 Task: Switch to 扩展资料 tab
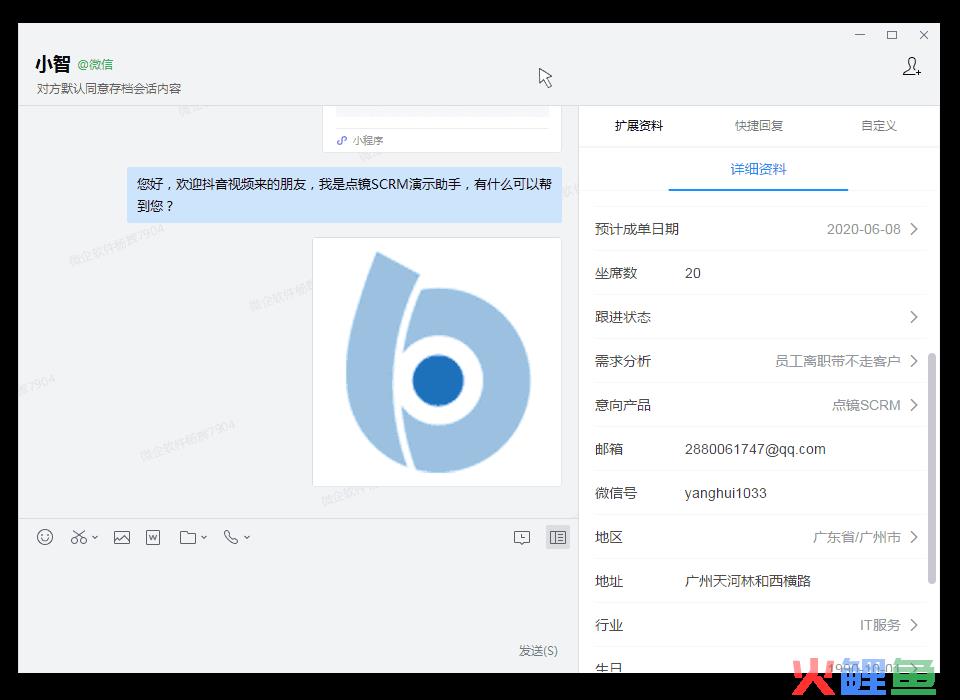pos(639,126)
